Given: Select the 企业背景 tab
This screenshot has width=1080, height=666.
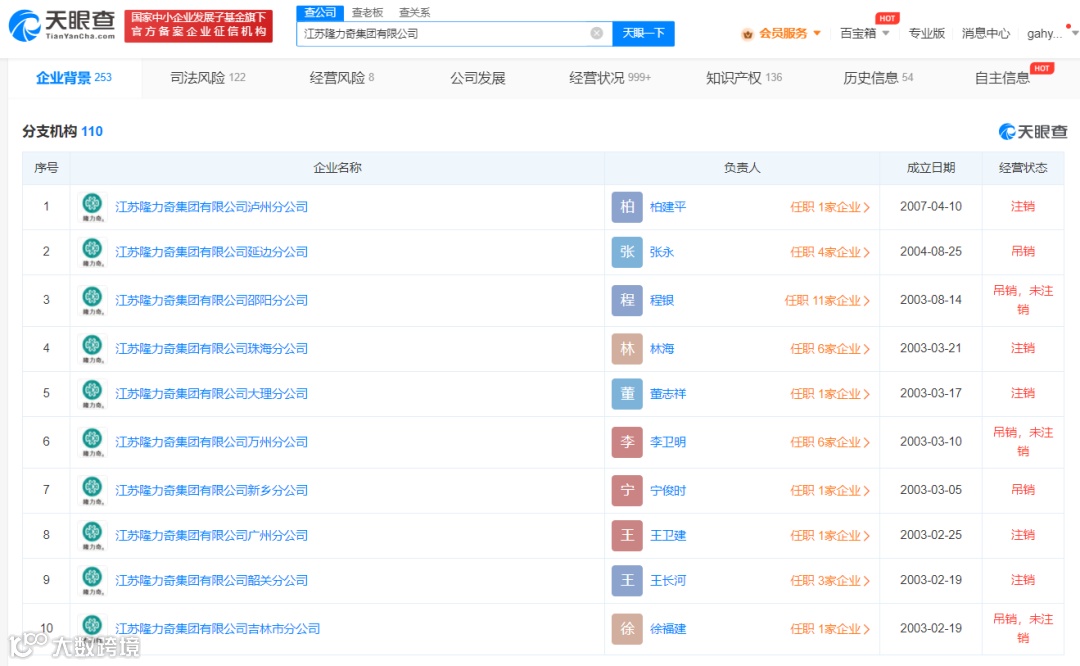Looking at the screenshot, I should pyautogui.click(x=74, y=78).
